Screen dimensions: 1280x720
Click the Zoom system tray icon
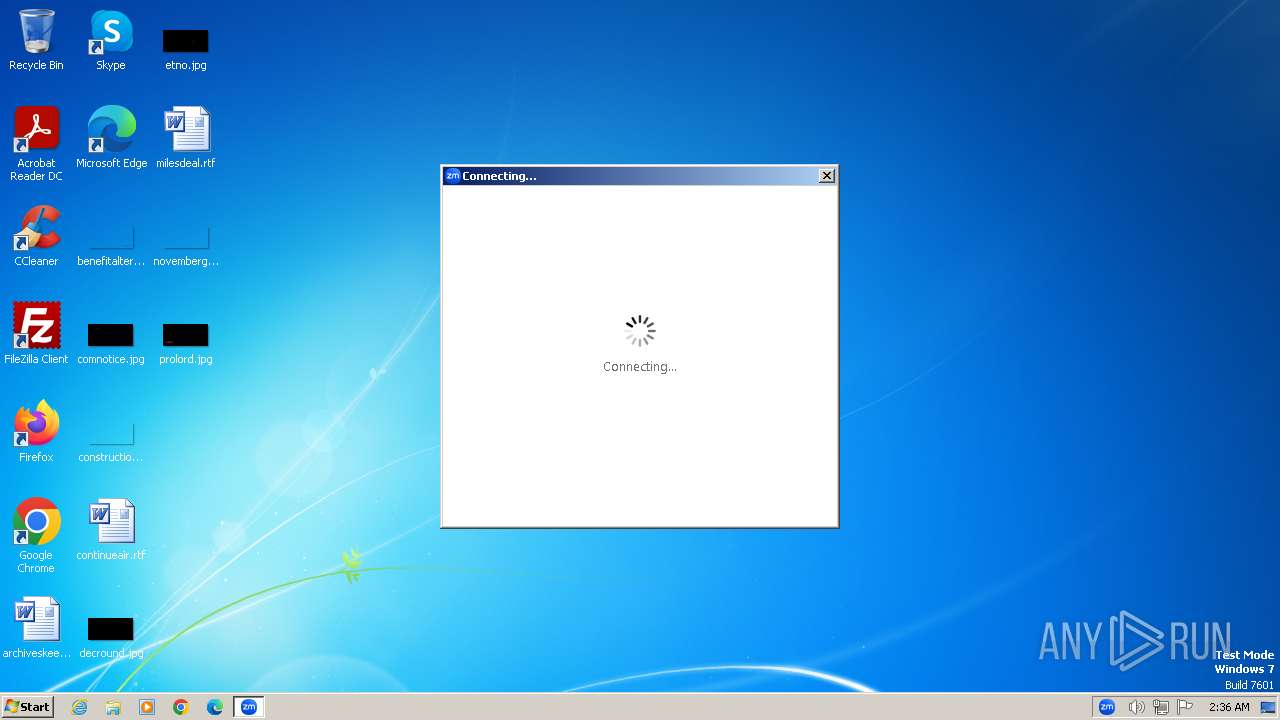coord(1107,707)
